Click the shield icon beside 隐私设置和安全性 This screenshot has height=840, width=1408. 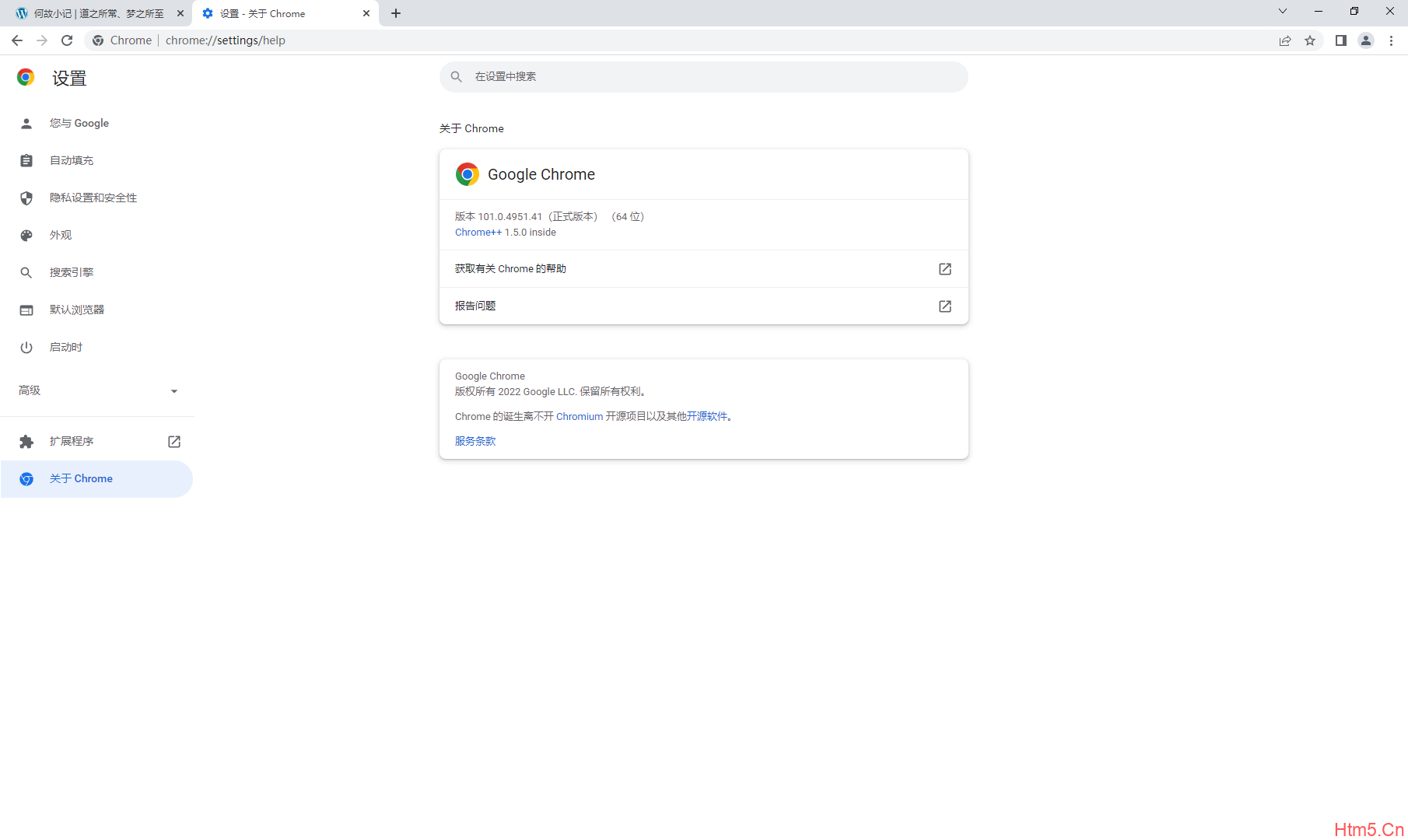[26, 198]
